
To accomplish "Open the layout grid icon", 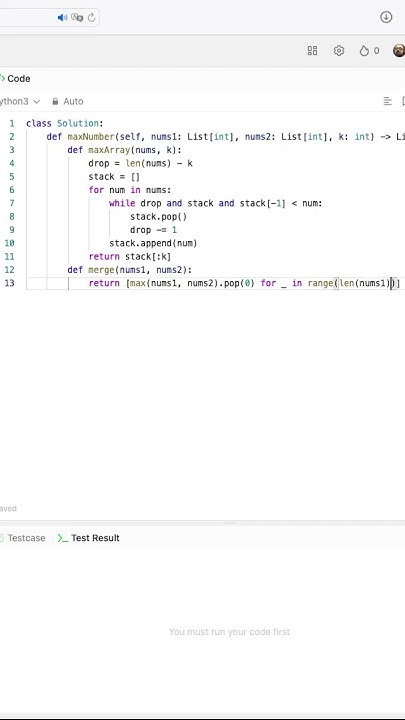I will pos(312,51).
